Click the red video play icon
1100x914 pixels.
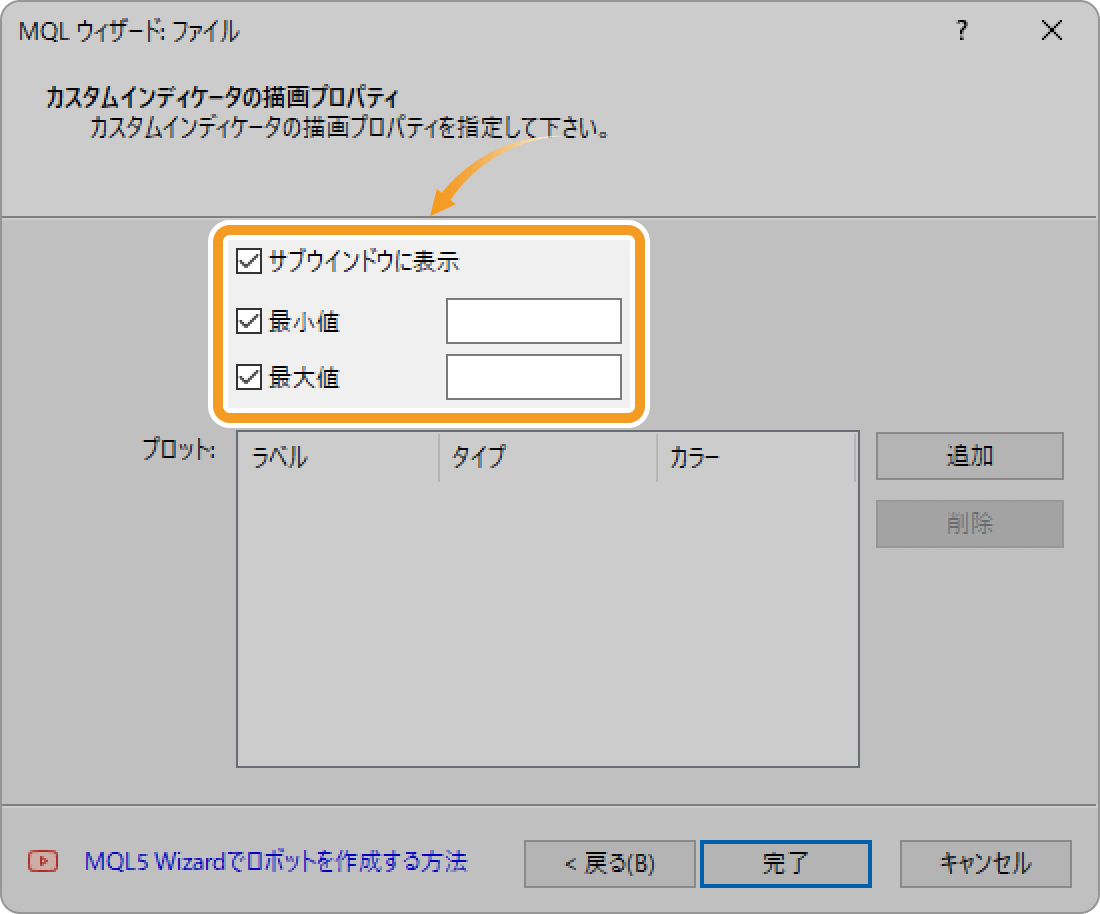[x=43, y=861]
